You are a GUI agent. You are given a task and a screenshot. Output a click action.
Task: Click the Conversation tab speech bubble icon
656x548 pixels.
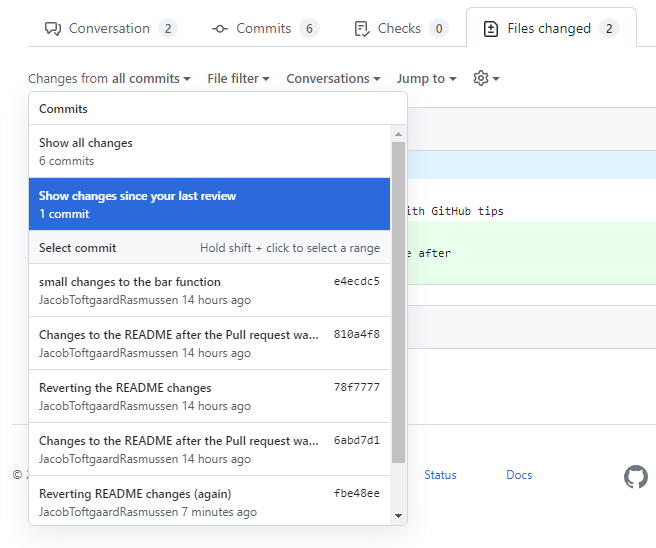point(54,29)
